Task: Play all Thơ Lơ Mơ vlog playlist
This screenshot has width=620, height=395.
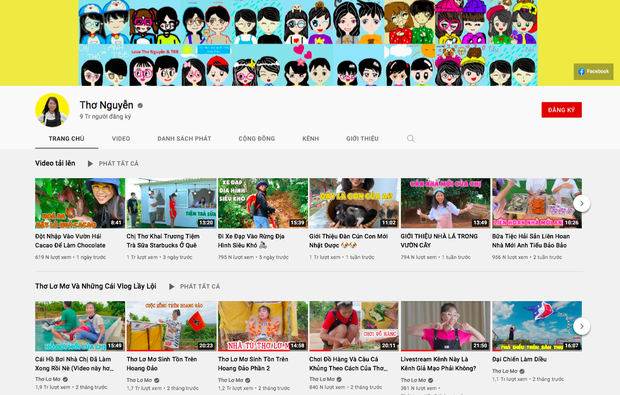Action: pos(194,286)
